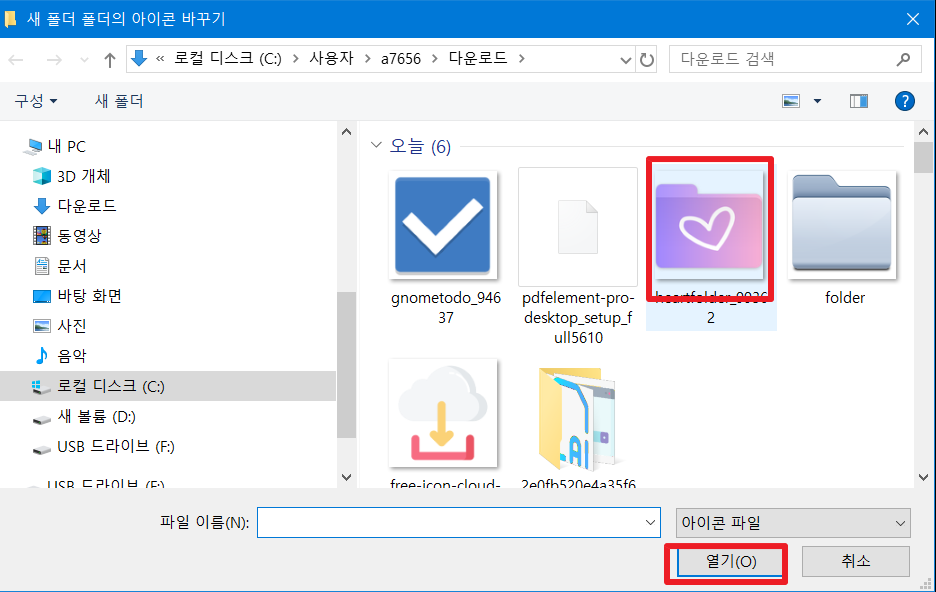936x592 pixels.
Task: Click the Help question mark icon
Action: pos(904,100)
